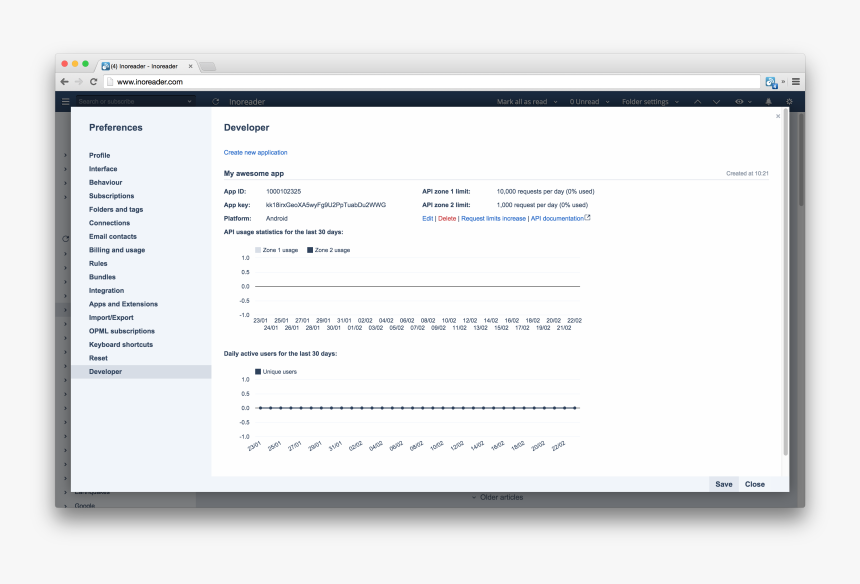The width and height of the screenshot is (860, 584).
Task: Open the Connections preferences section
Action: [109, 223]
